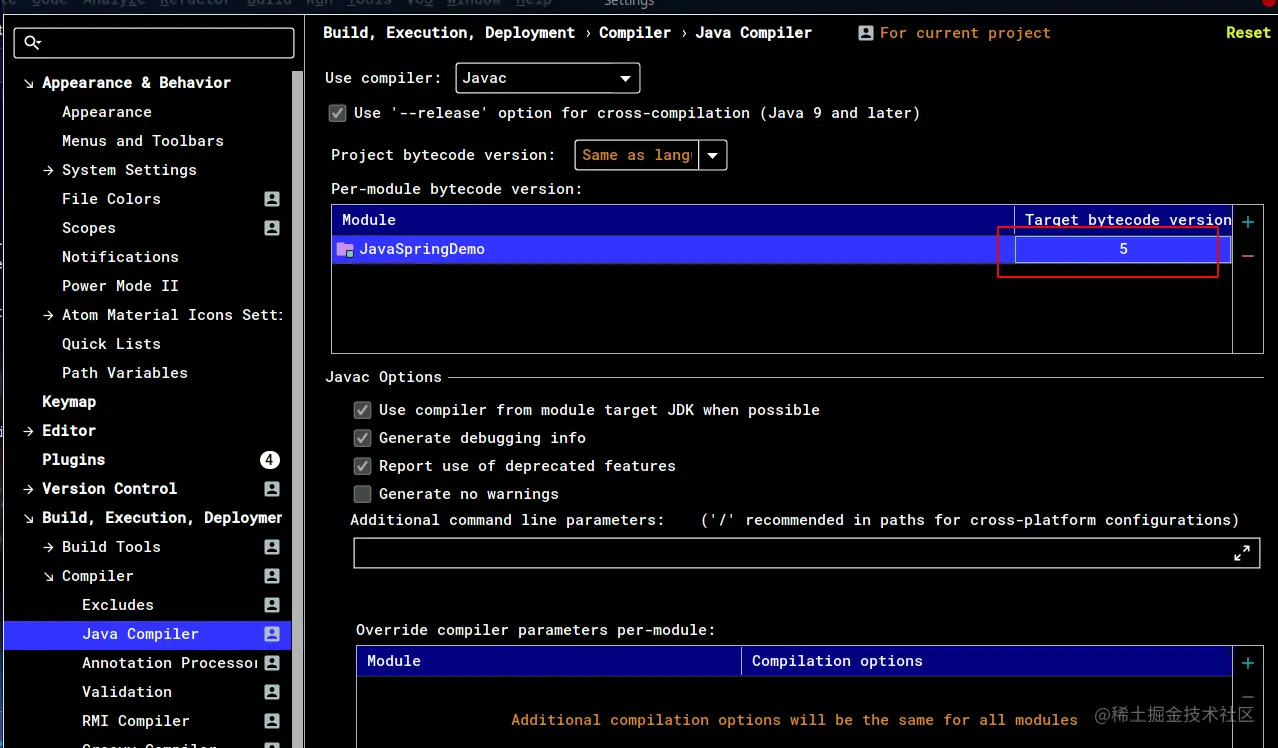
Task: Expand the System Settings node
Action: tap(48, 170)
